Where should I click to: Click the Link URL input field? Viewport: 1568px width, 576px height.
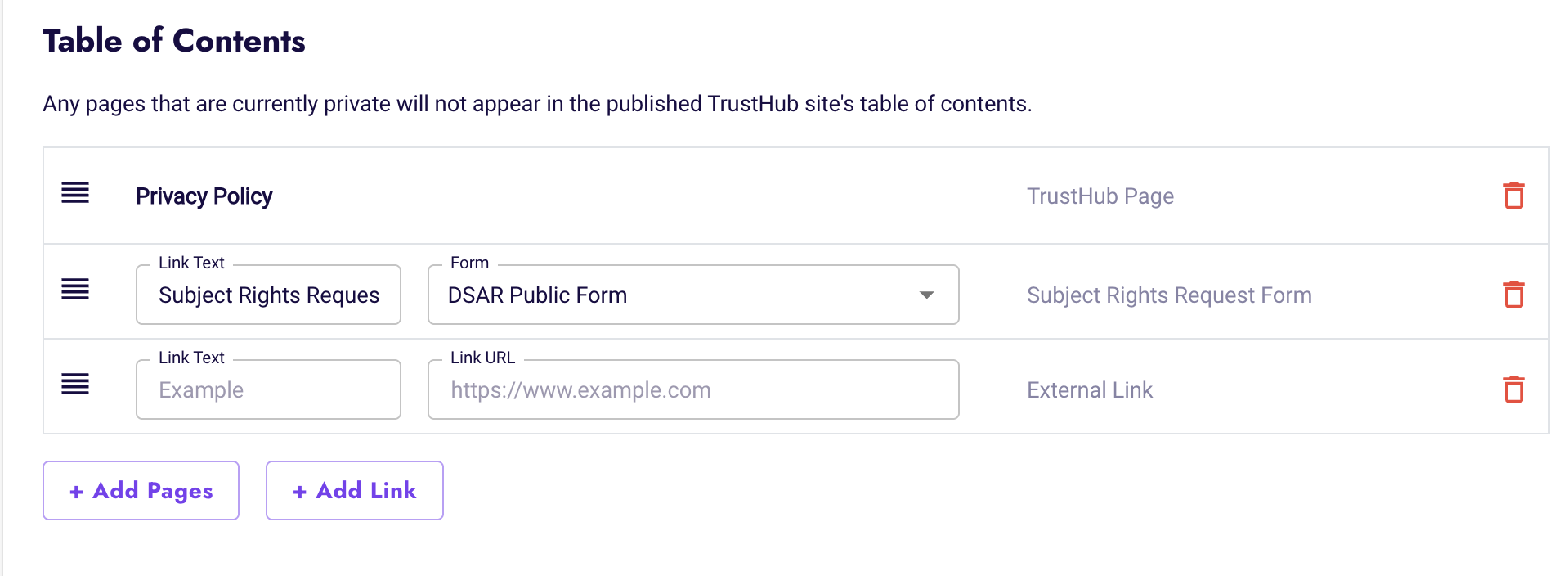693,389
